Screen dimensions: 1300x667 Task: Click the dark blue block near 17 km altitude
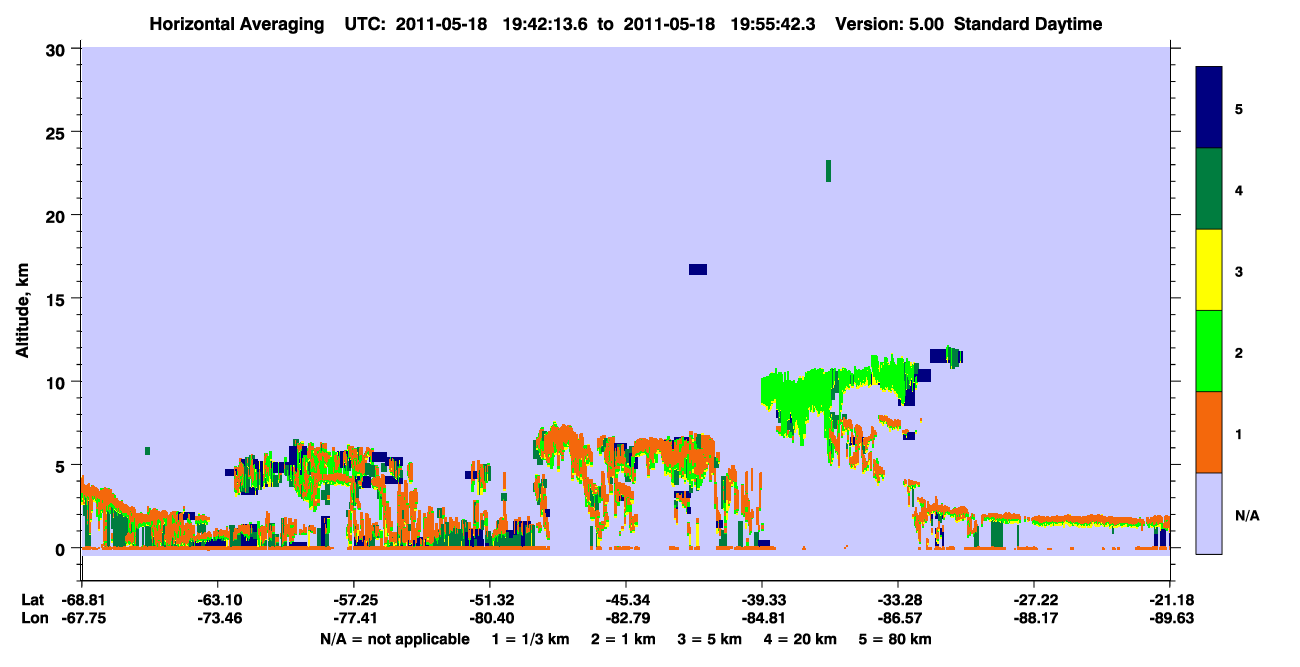pos(698,269)
